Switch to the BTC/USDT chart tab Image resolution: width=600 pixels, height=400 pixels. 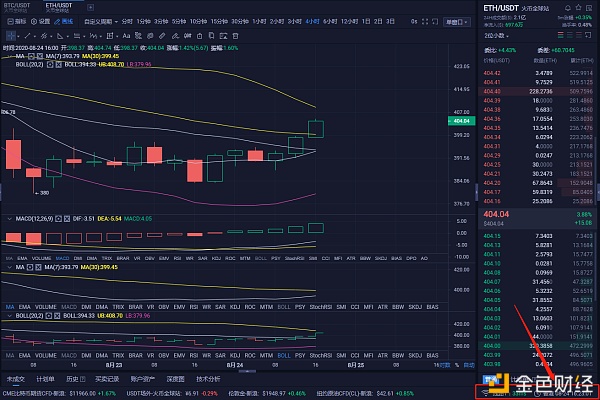point(18,6)
